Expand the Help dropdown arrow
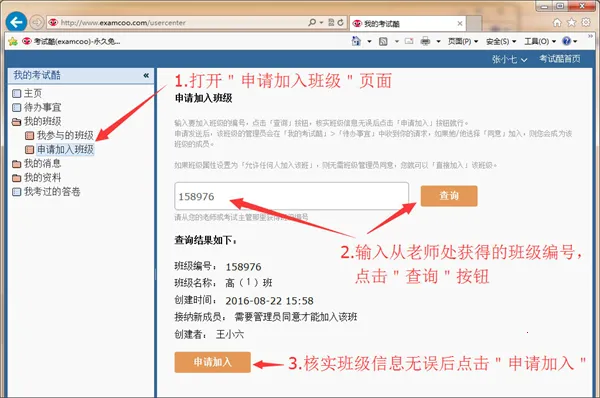600x398 pixels. pos(575,41)
